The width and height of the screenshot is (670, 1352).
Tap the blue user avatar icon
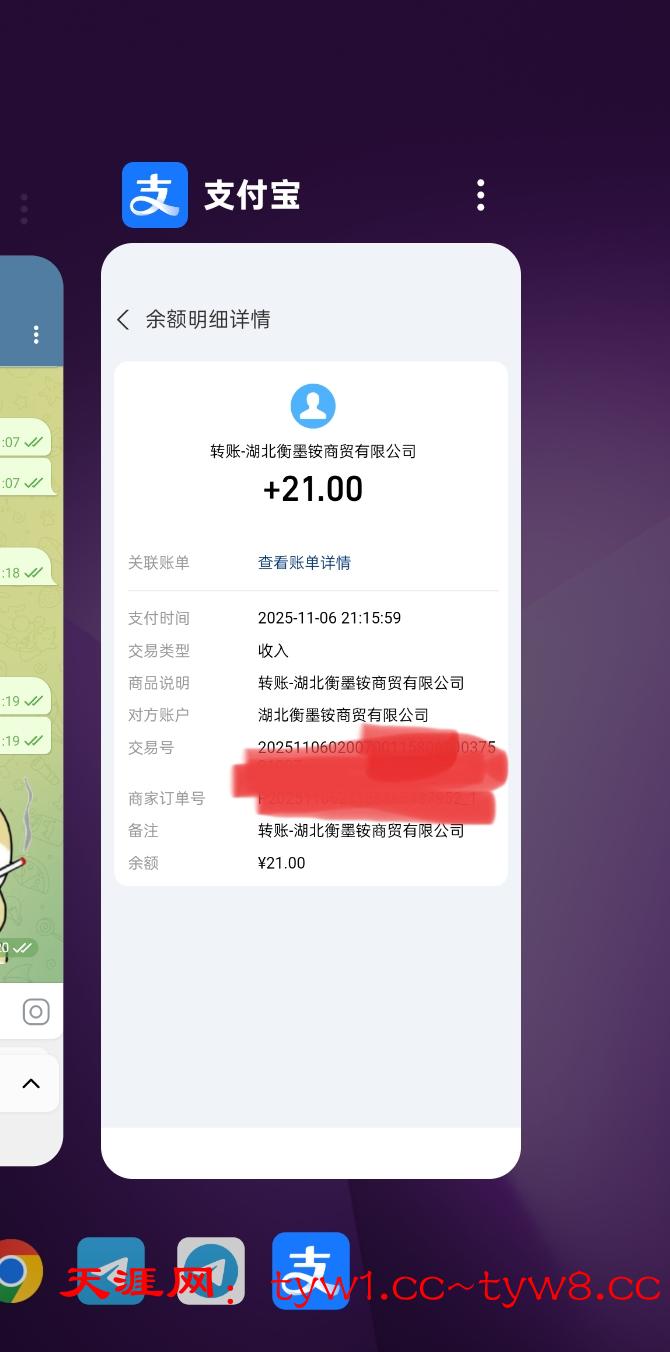point(313,406)
